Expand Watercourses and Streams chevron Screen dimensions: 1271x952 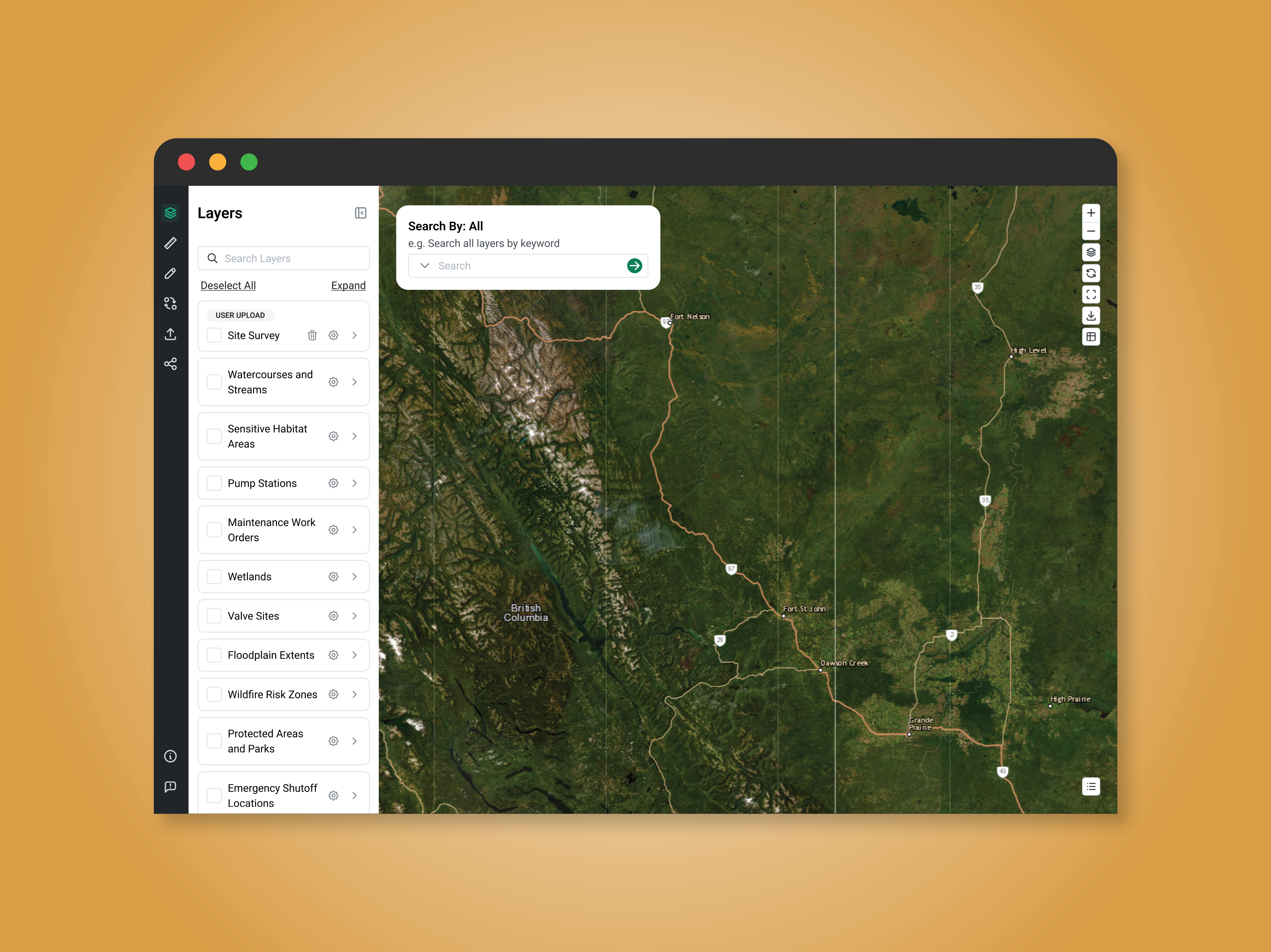tap(354, 382)
